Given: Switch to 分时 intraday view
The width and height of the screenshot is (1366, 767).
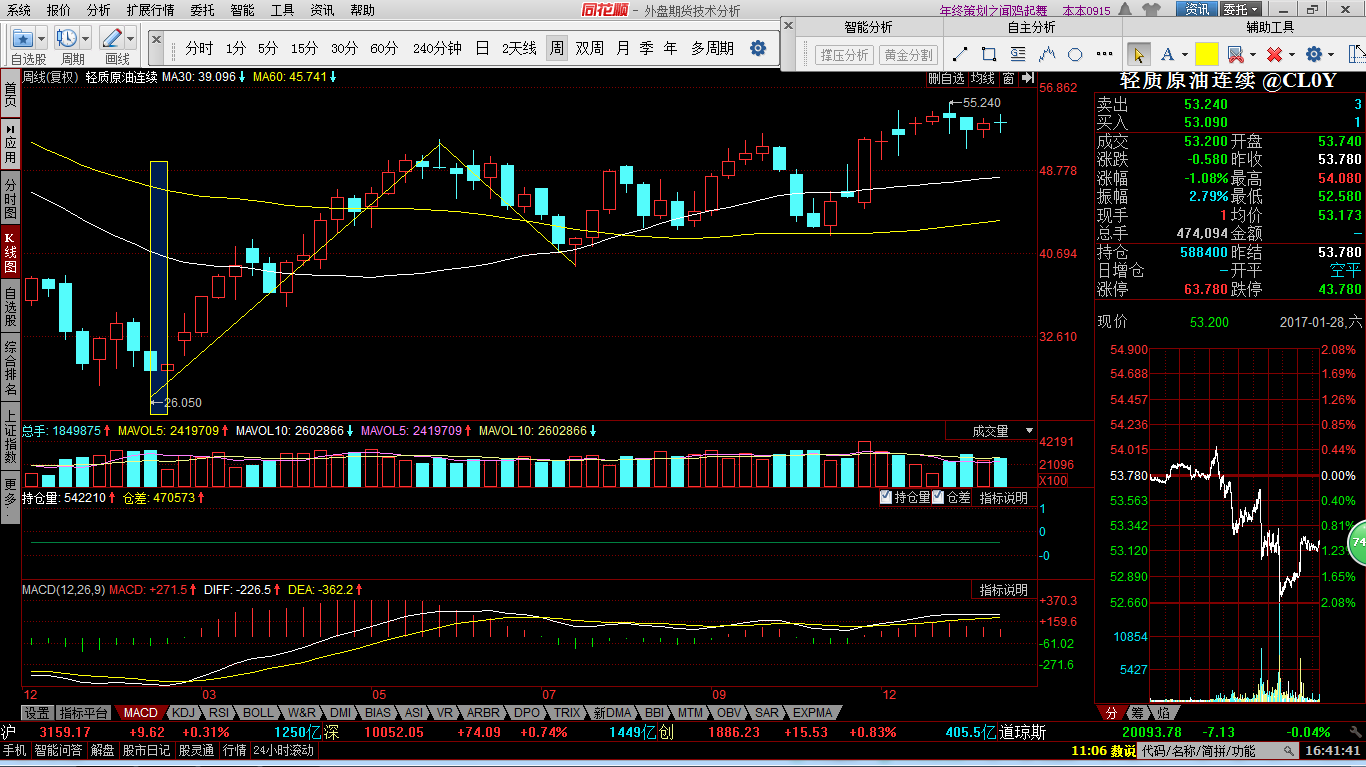Looking at the screenshot, I should click(x=199, y=48).
